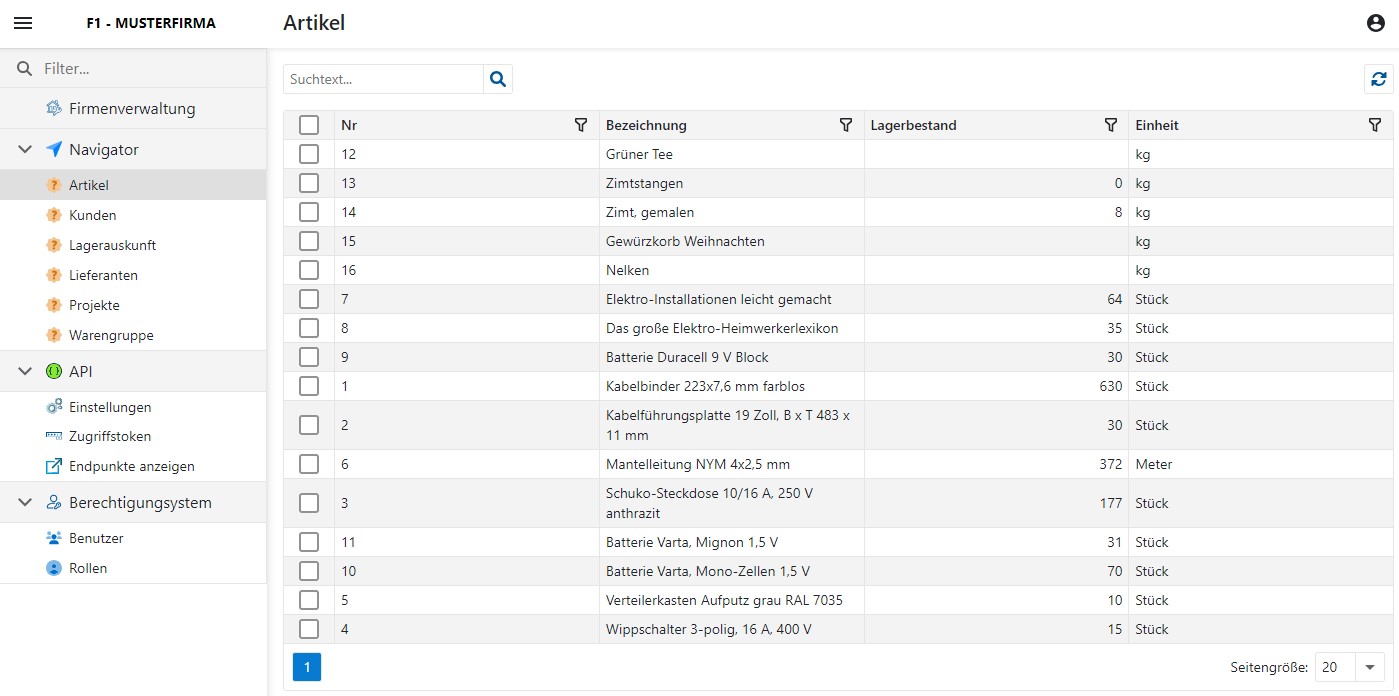Click the Suchtext search field
The height and width of the screenshot is (696, 1399).
(x=383, y=79)
